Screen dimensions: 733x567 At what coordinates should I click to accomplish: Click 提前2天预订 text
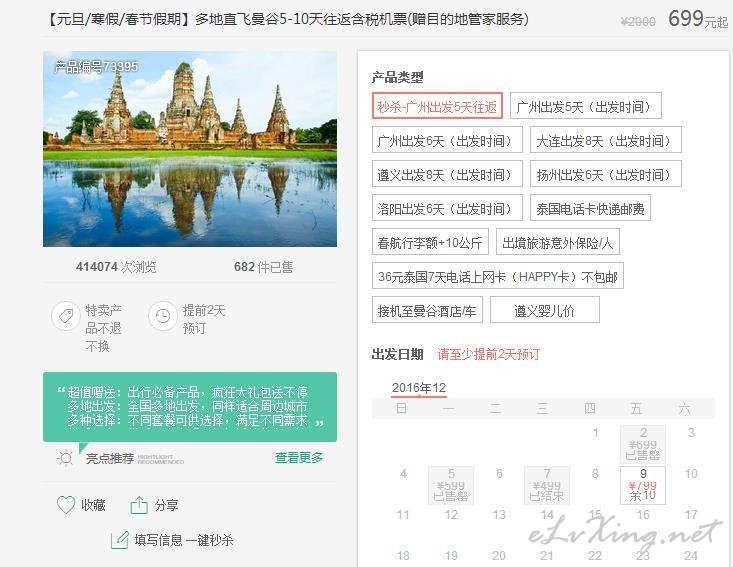[x=204, y=319]
